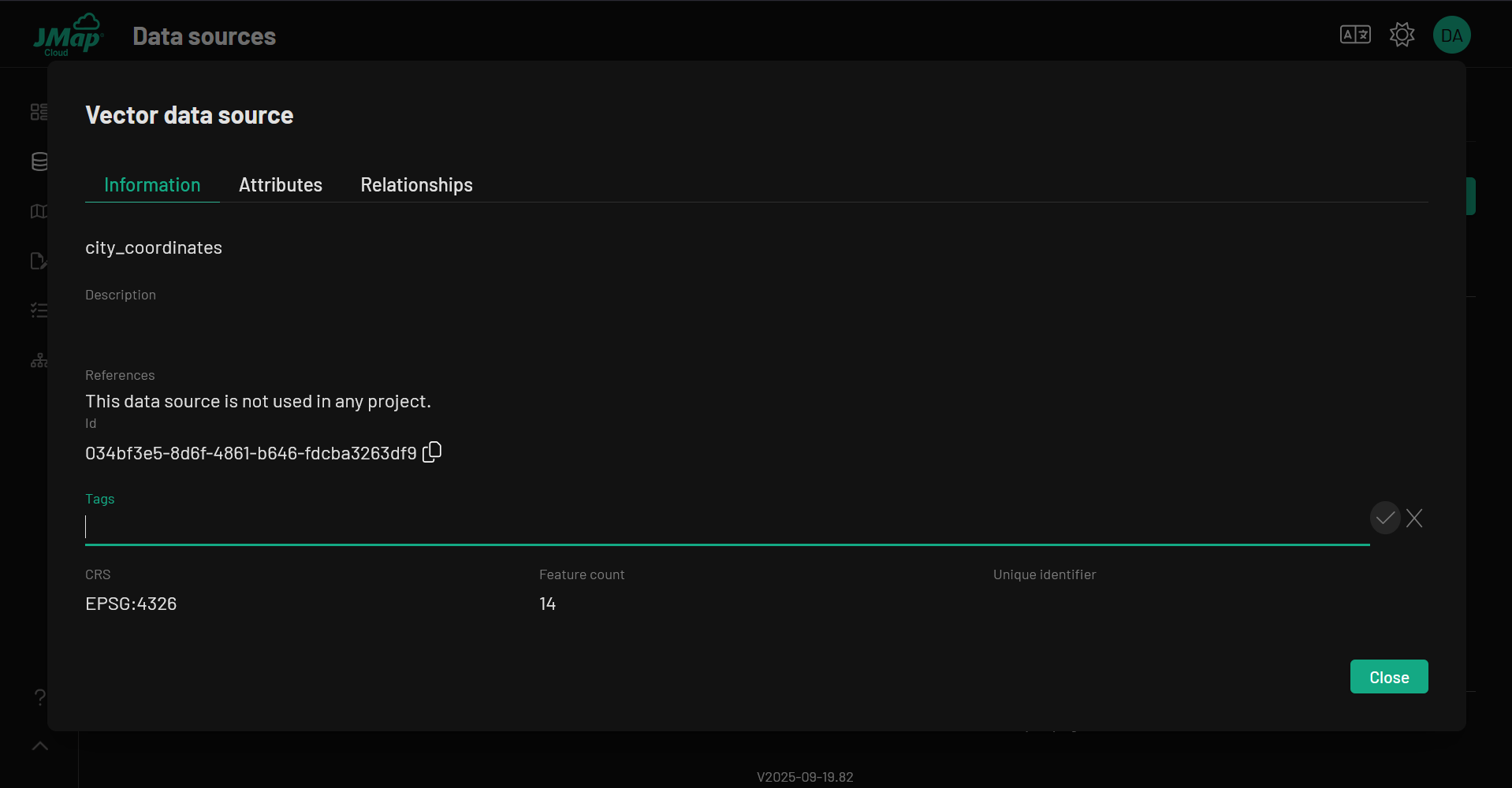This screenshot has height=788, width=1512.
Task: Open the checklist icon in sidebar
Action: click(39, 310)
